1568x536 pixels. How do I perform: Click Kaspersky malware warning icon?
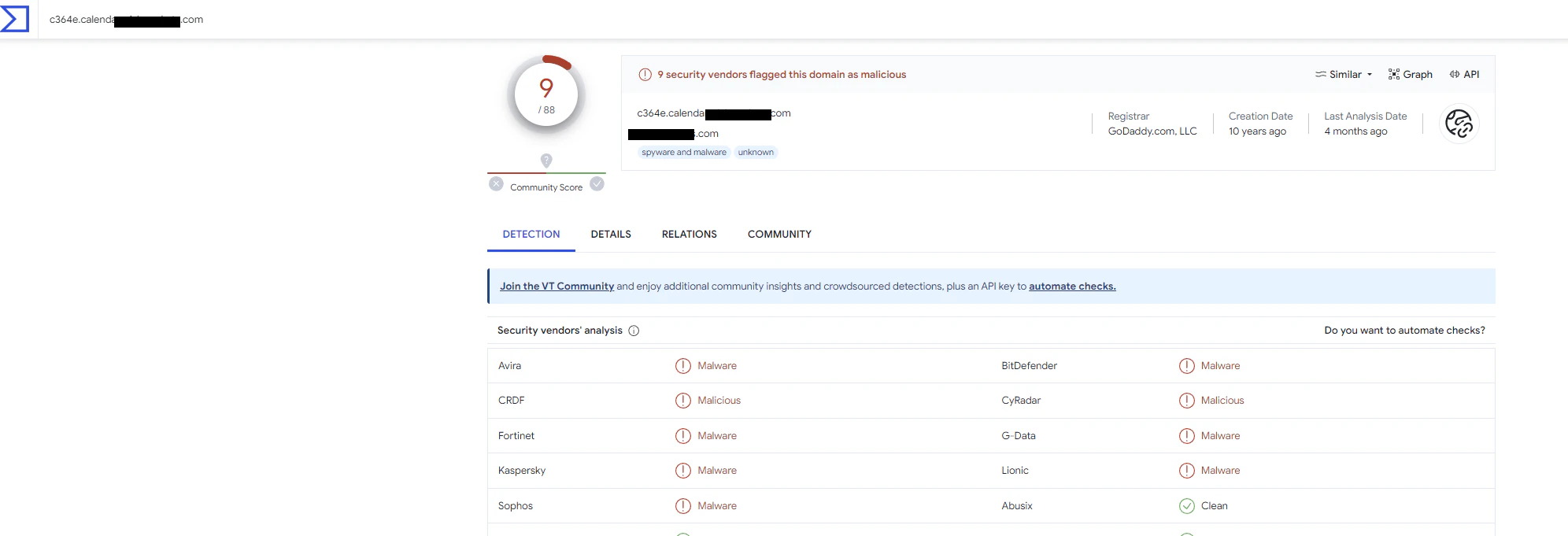click(683, 471)
